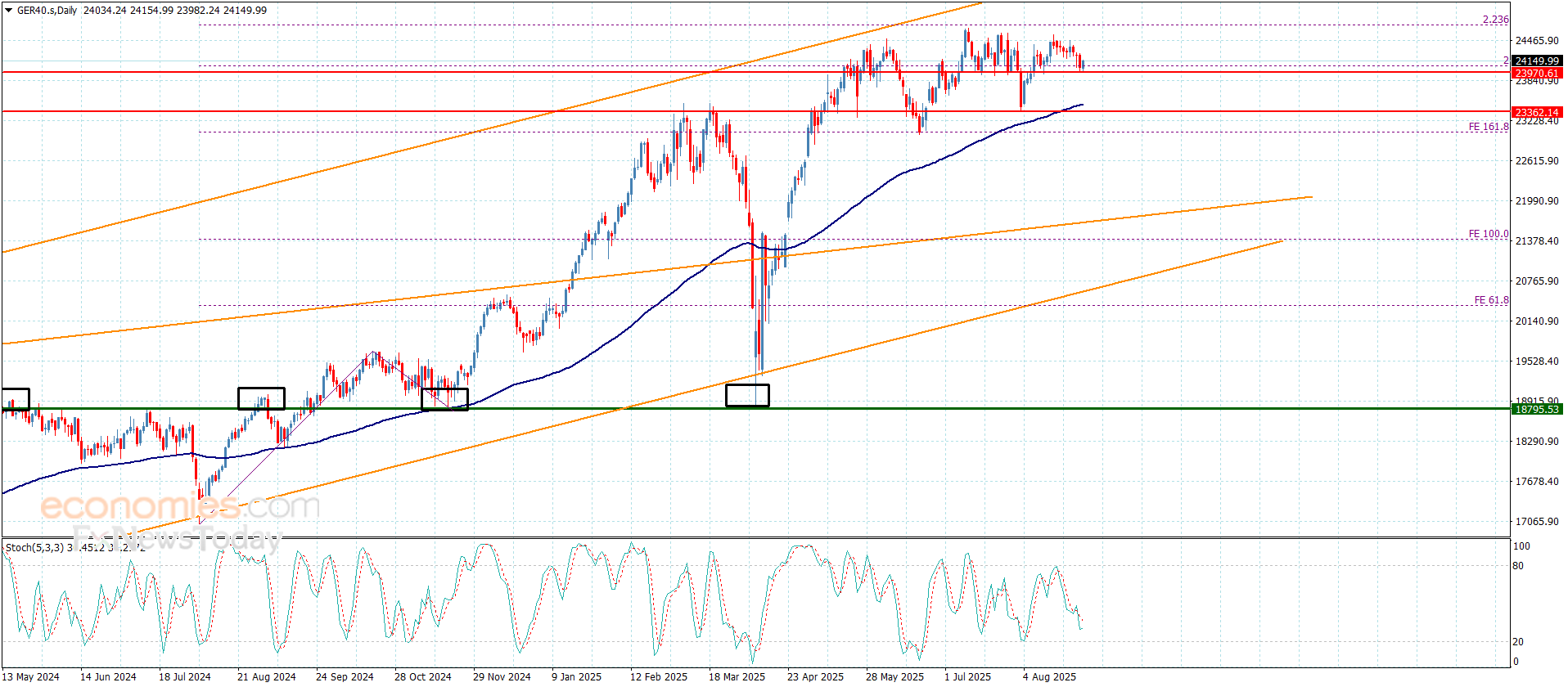Click the 20 level on stochastic scale
This screenshot has width=1568, height=687.
[x=1519, y=642]
